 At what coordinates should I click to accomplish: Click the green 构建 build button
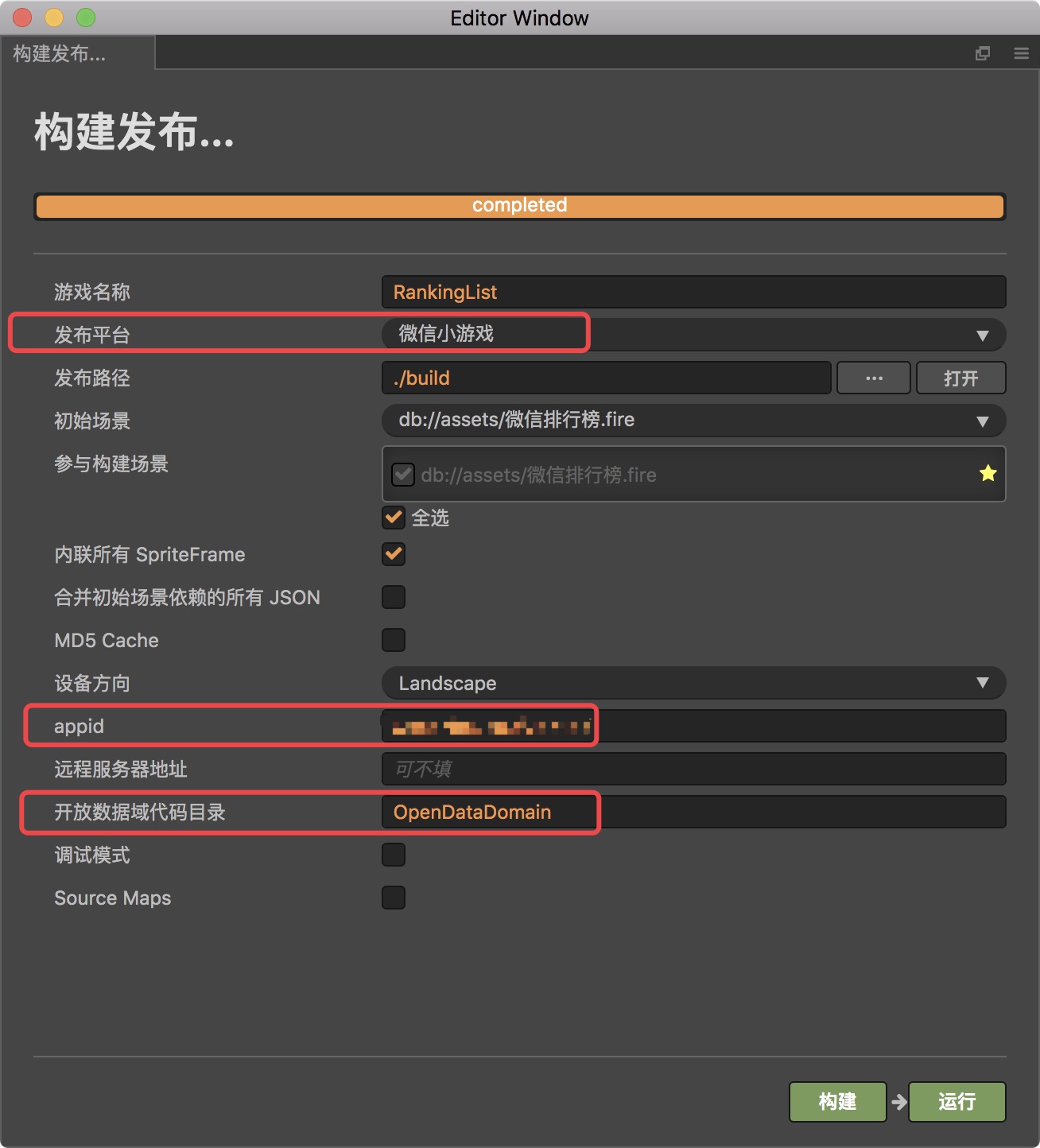pos(838,1102)
